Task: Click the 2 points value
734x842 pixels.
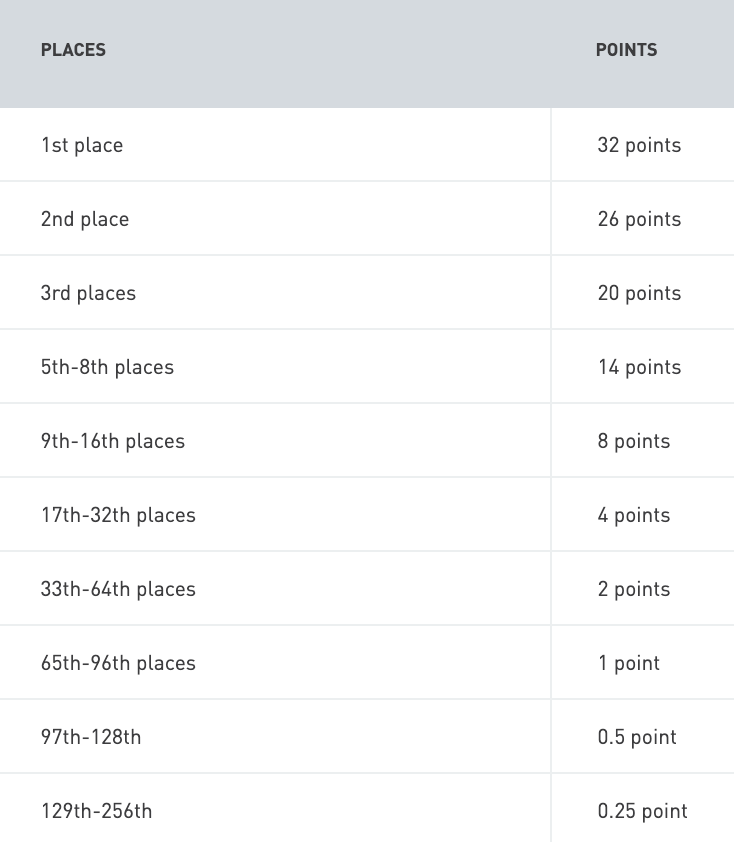Action: pyautogui.click(x=634, y=590)
